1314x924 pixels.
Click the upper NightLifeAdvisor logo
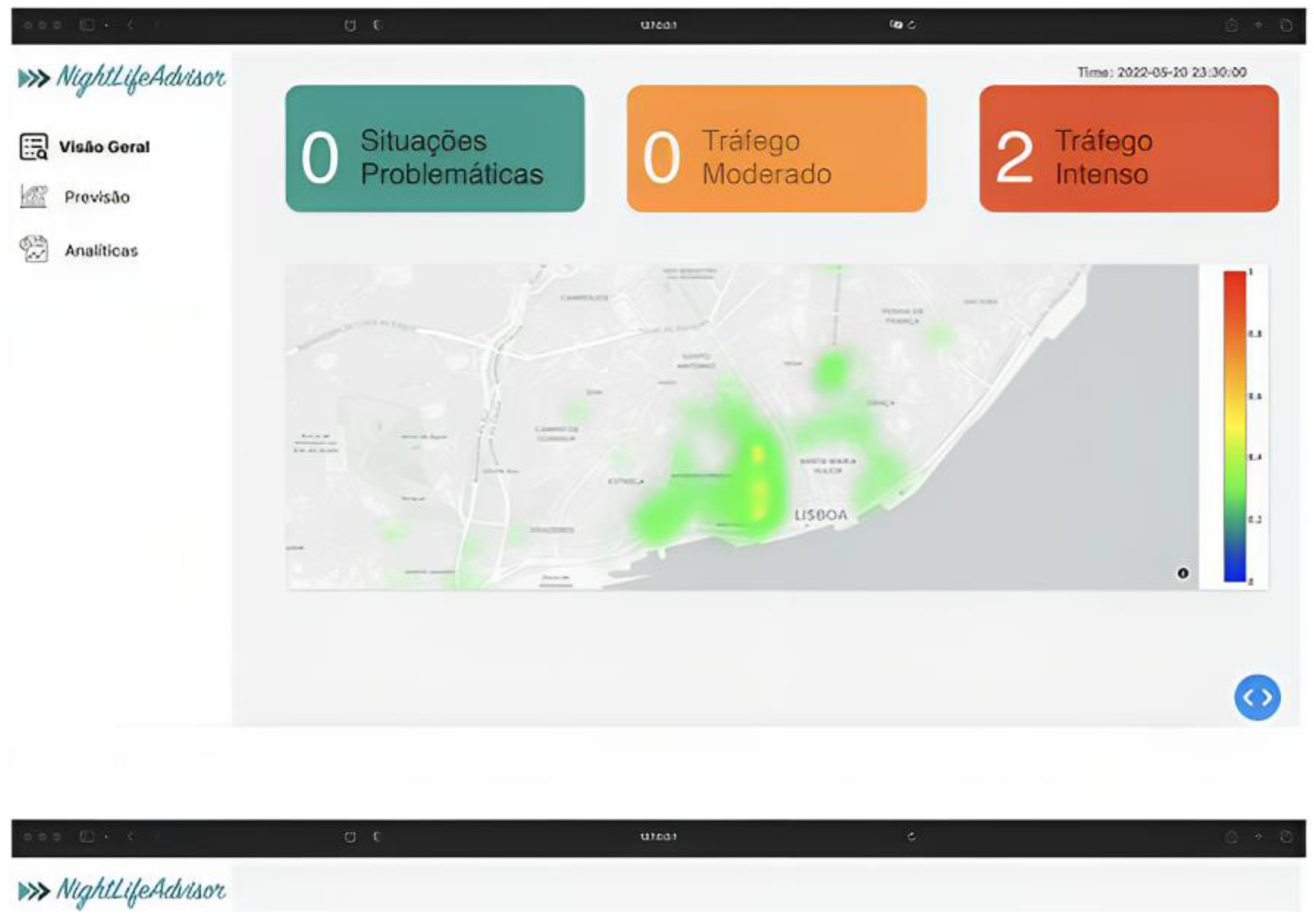[x=122, y=78]
